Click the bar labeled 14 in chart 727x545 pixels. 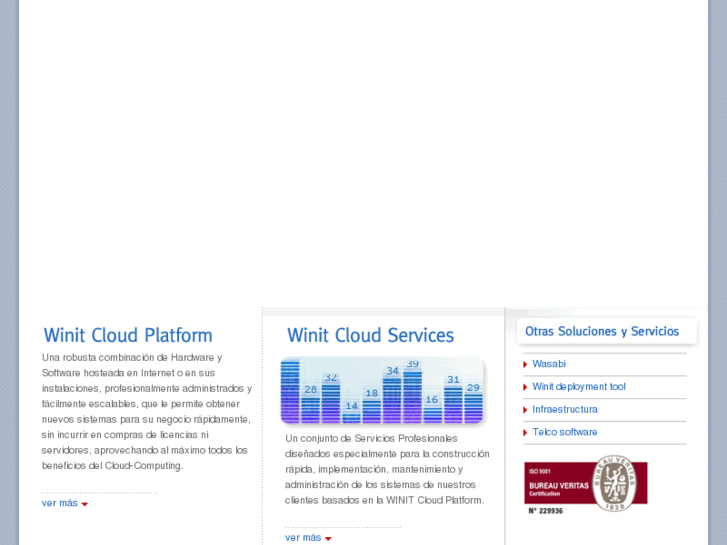click(x=351, y=417)
